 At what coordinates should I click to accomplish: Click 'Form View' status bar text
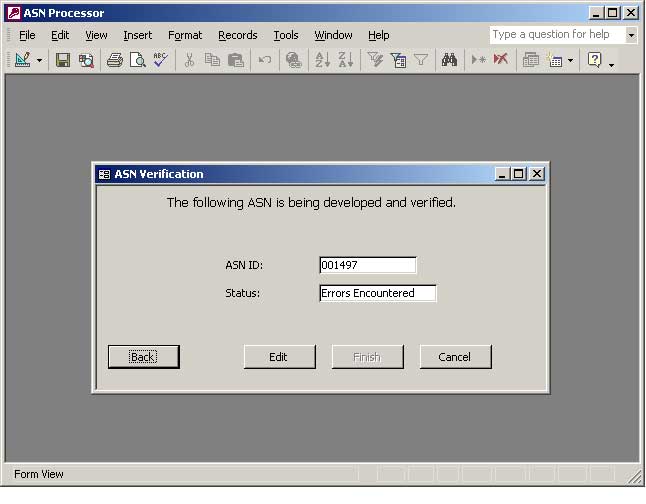click(39, 474)
